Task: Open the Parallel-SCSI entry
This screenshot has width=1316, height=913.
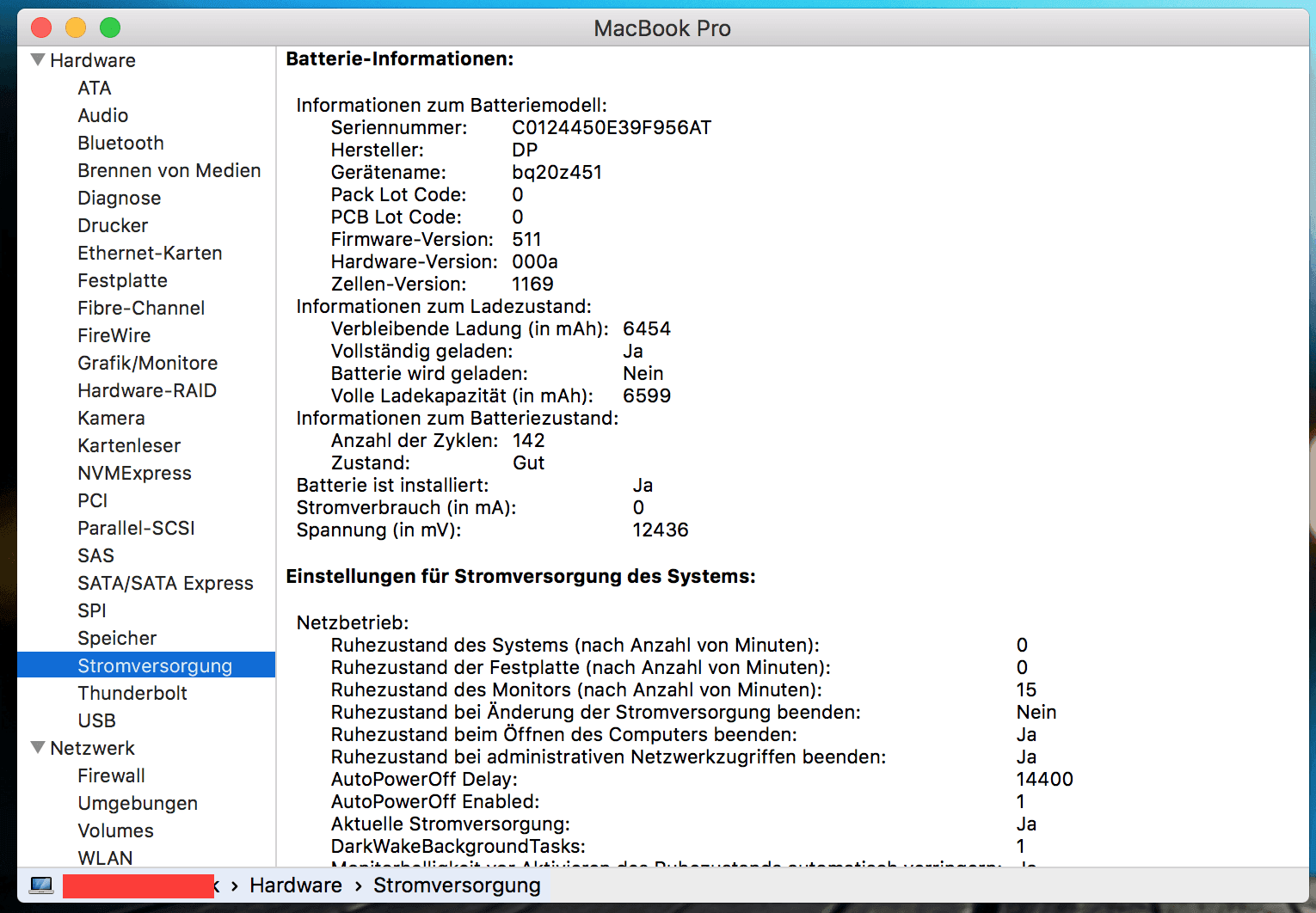Action: point(137,528)
